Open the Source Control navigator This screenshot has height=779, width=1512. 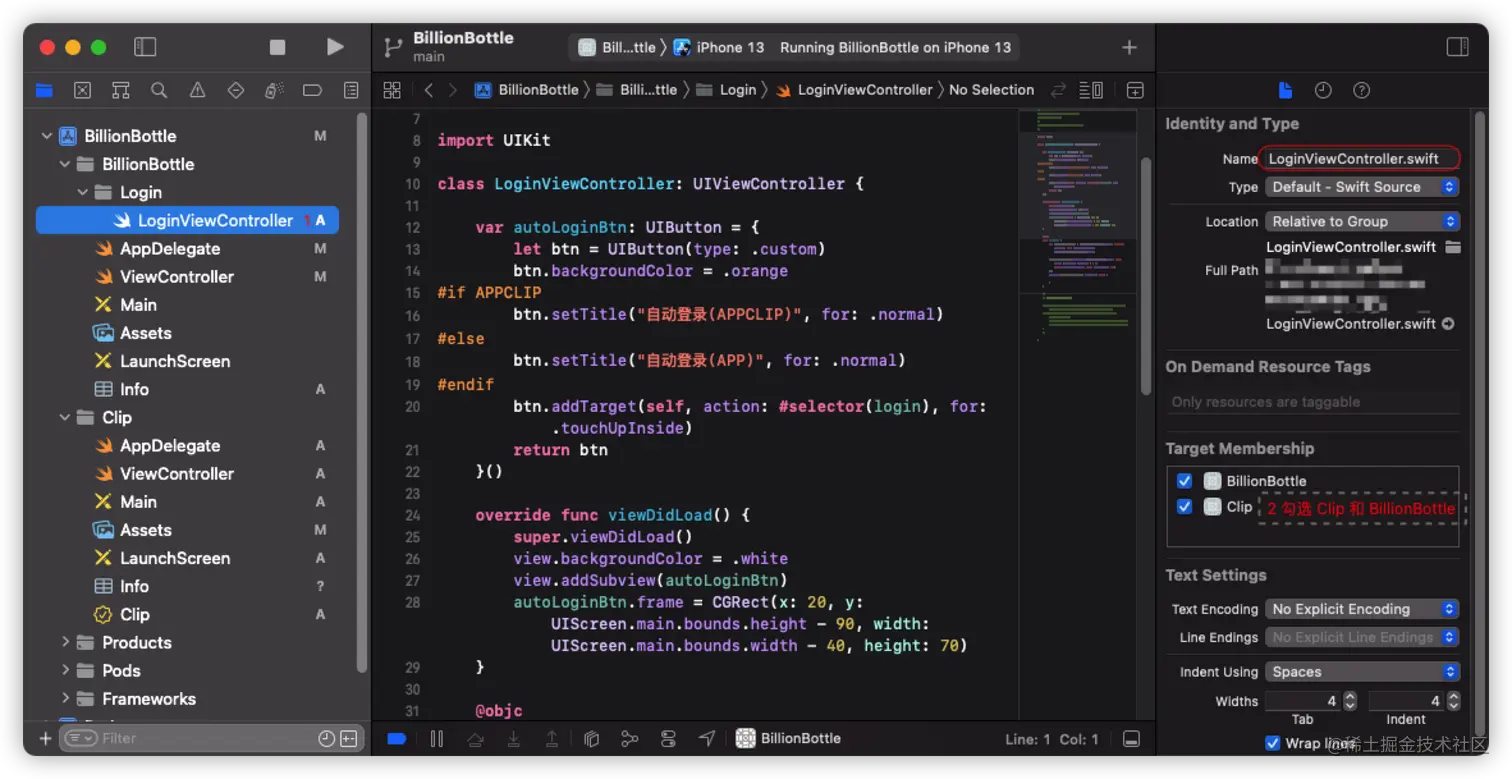[x=83, y=90]
